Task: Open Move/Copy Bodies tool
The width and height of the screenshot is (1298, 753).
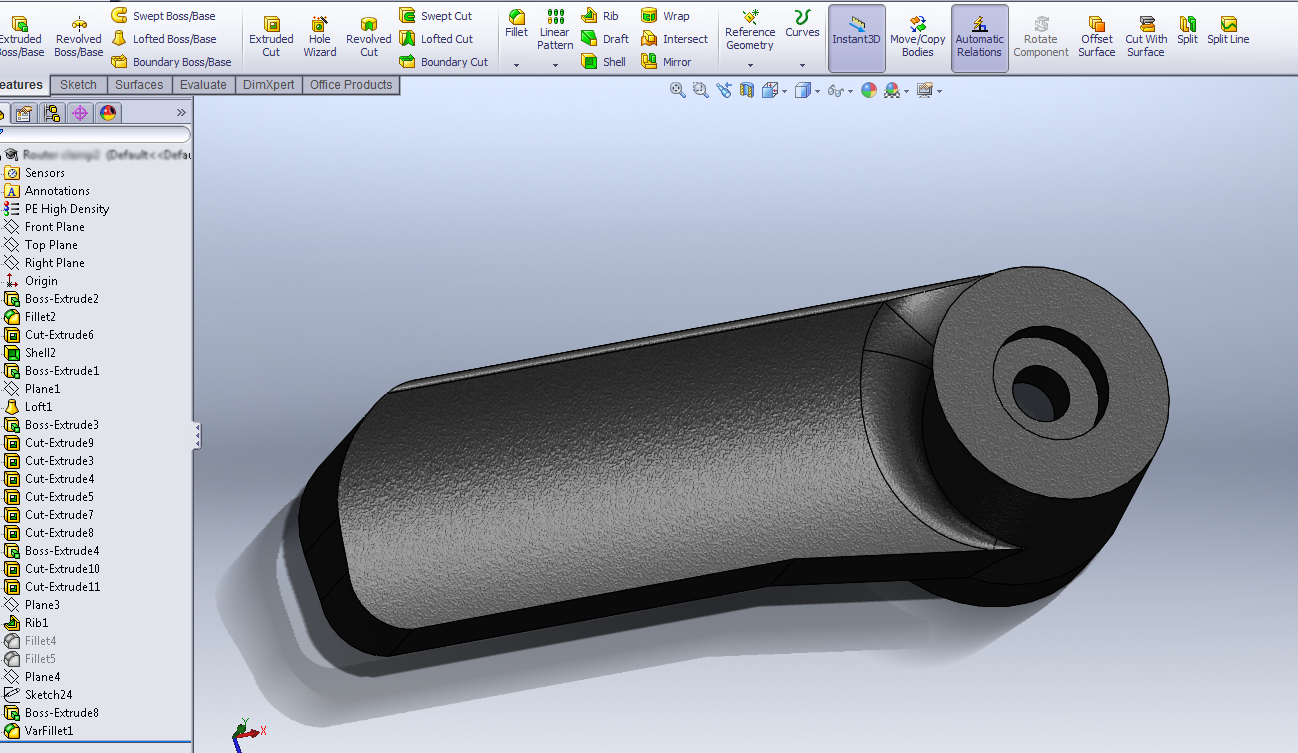Action: (918, 37)
